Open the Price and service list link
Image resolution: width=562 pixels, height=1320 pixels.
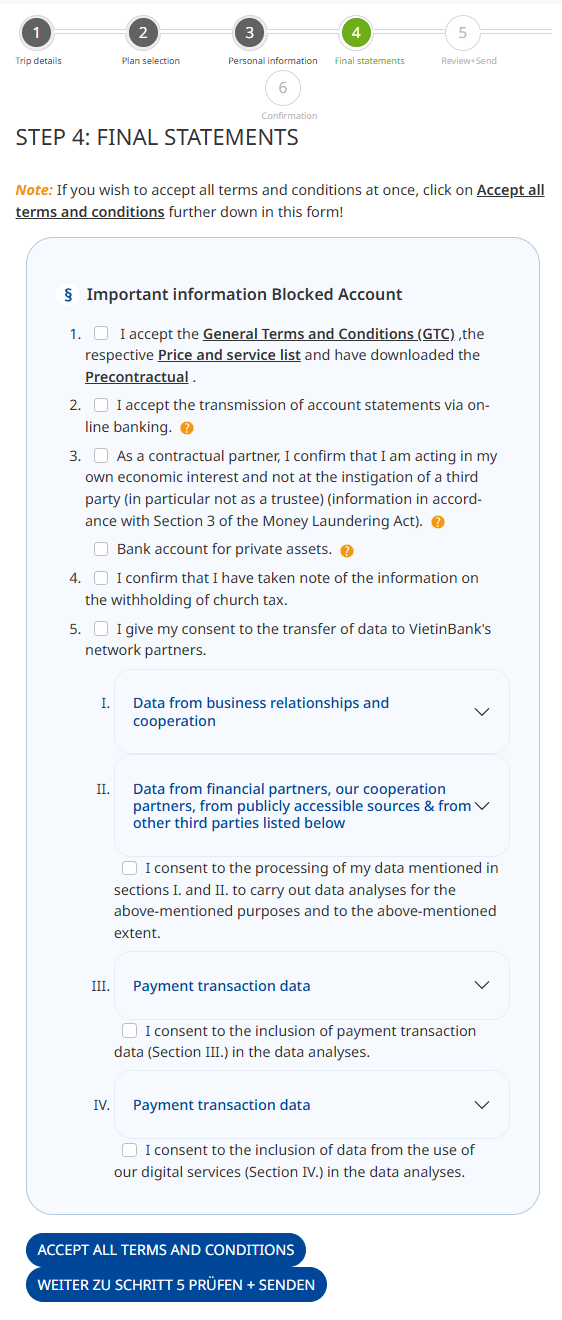(229, 355)
